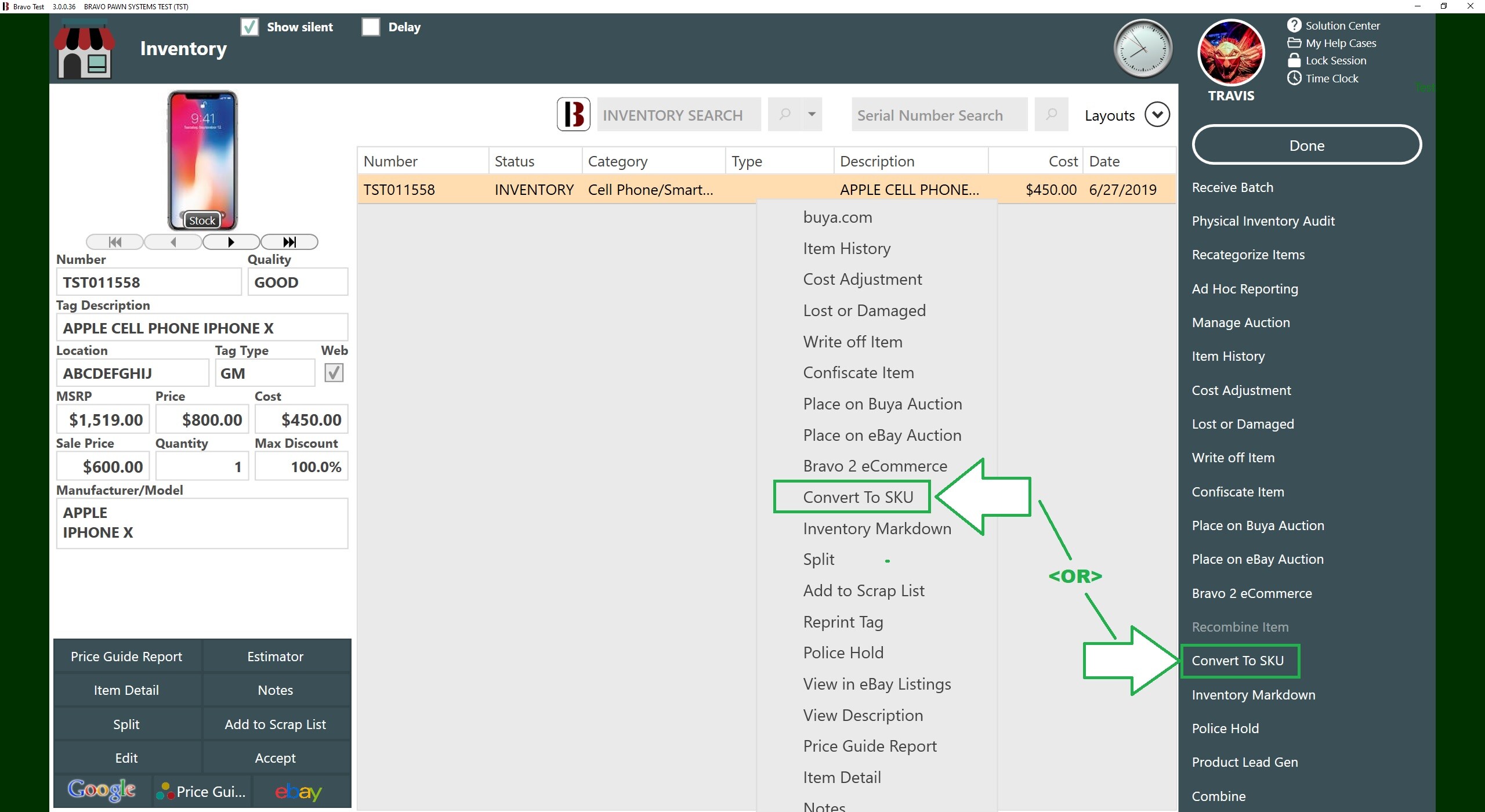Click the Tag Description field

202,328
